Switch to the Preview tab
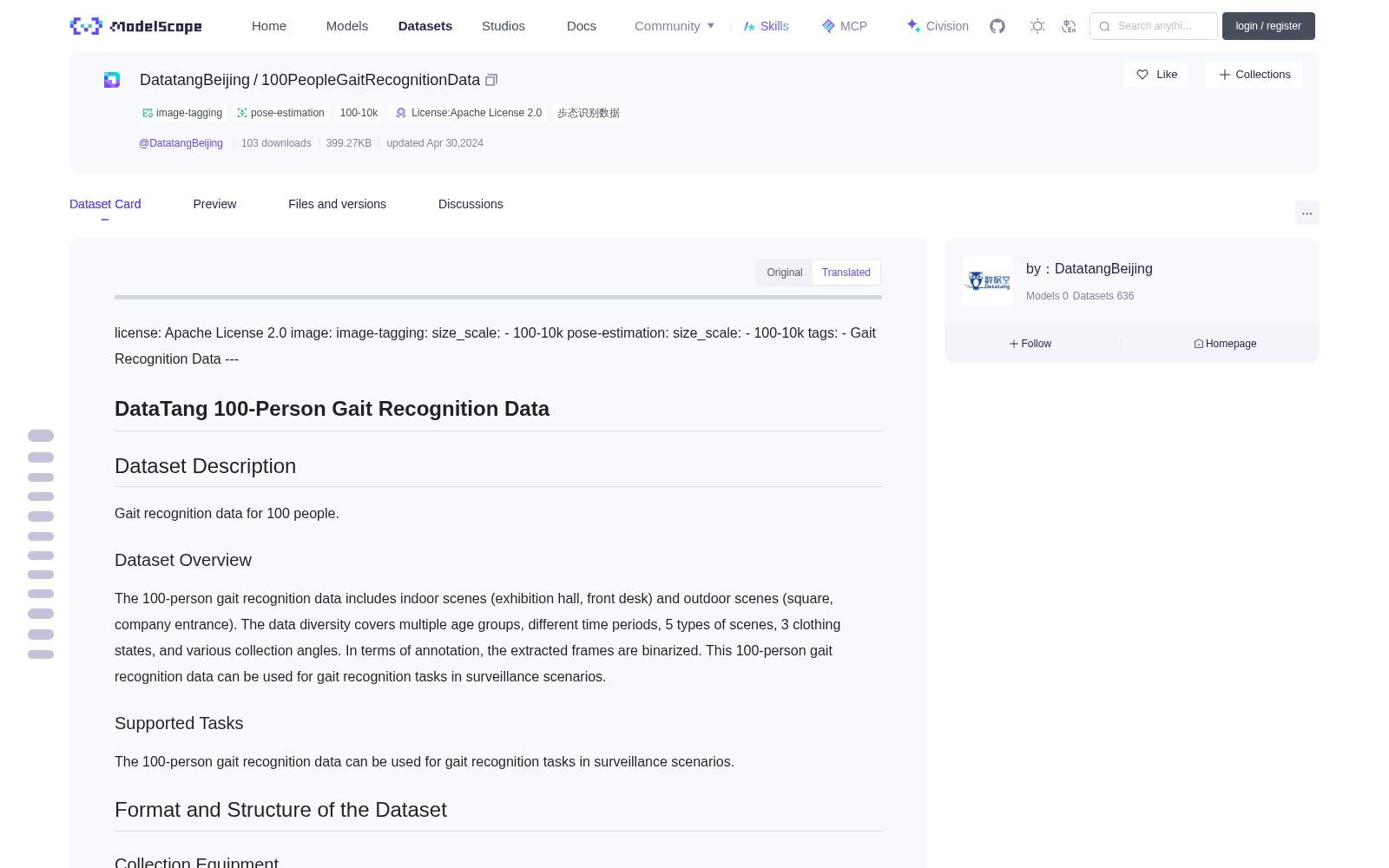Viewport: 1389px width, 868px height. coord(214,204)
